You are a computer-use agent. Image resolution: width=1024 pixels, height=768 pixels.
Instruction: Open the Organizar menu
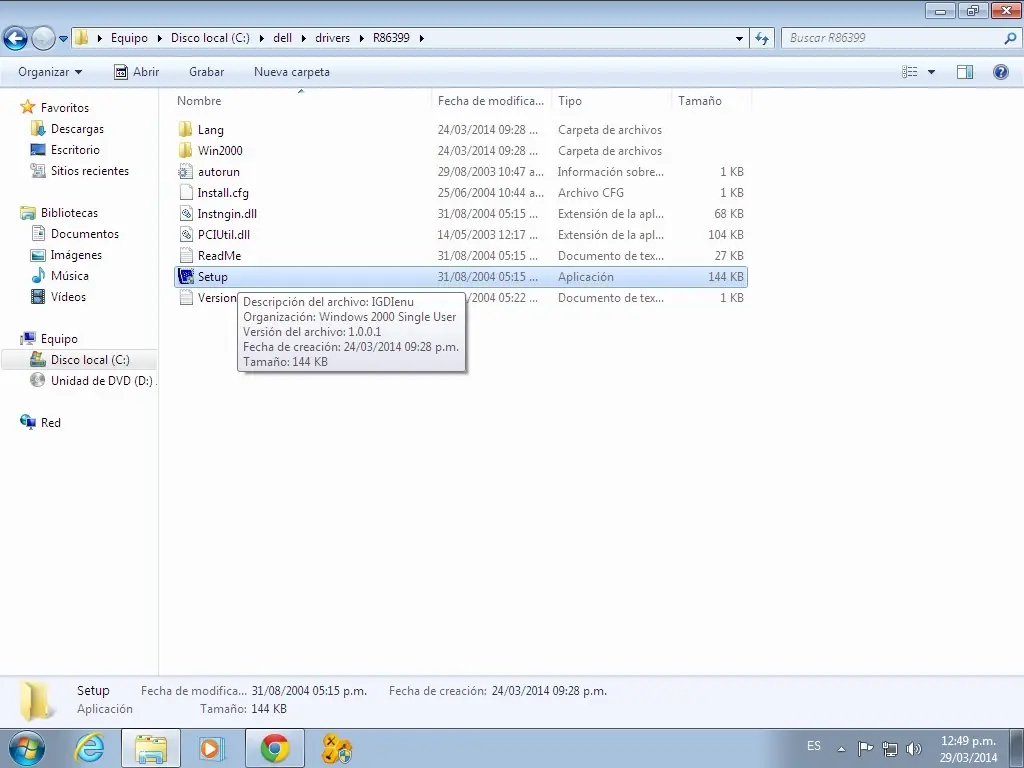[50, 72]
